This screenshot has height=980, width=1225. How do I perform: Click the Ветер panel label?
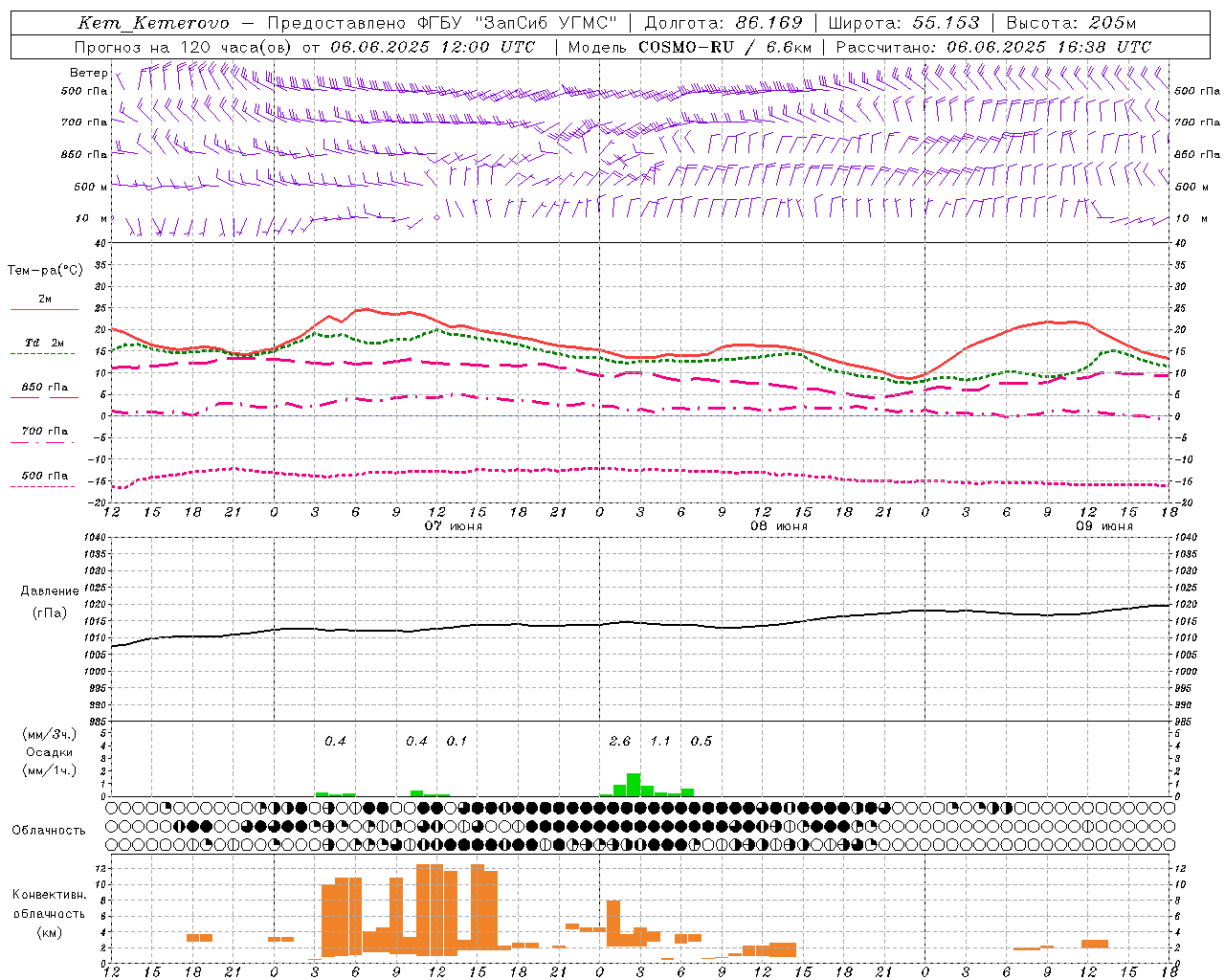coord(88,73)
